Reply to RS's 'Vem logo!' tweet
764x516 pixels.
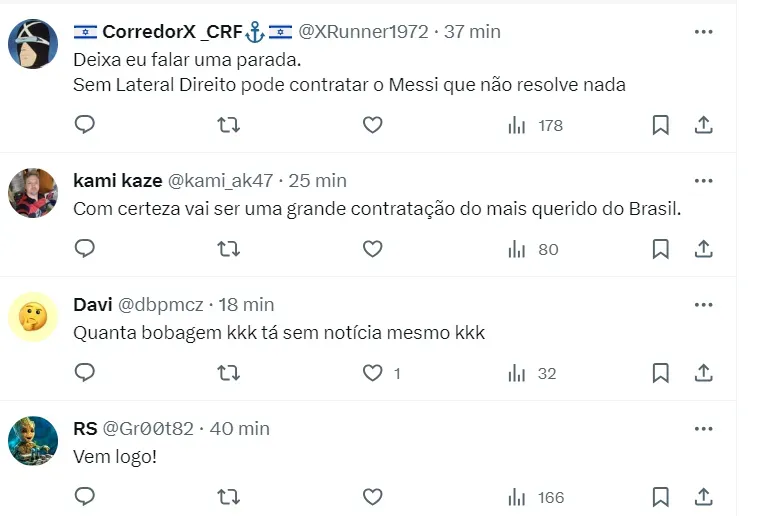86,497
